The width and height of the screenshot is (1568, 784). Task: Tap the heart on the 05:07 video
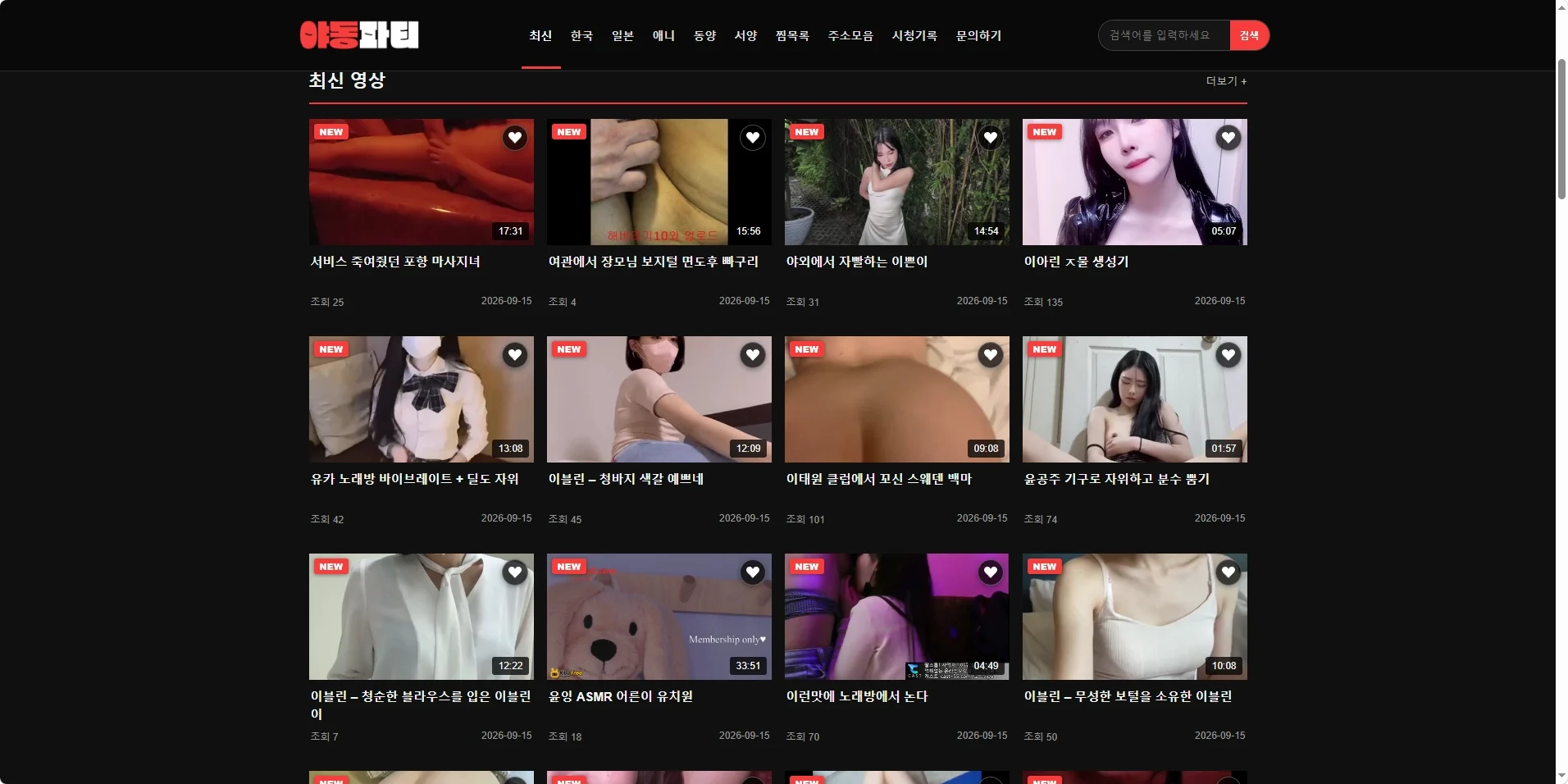point(1228,138)
